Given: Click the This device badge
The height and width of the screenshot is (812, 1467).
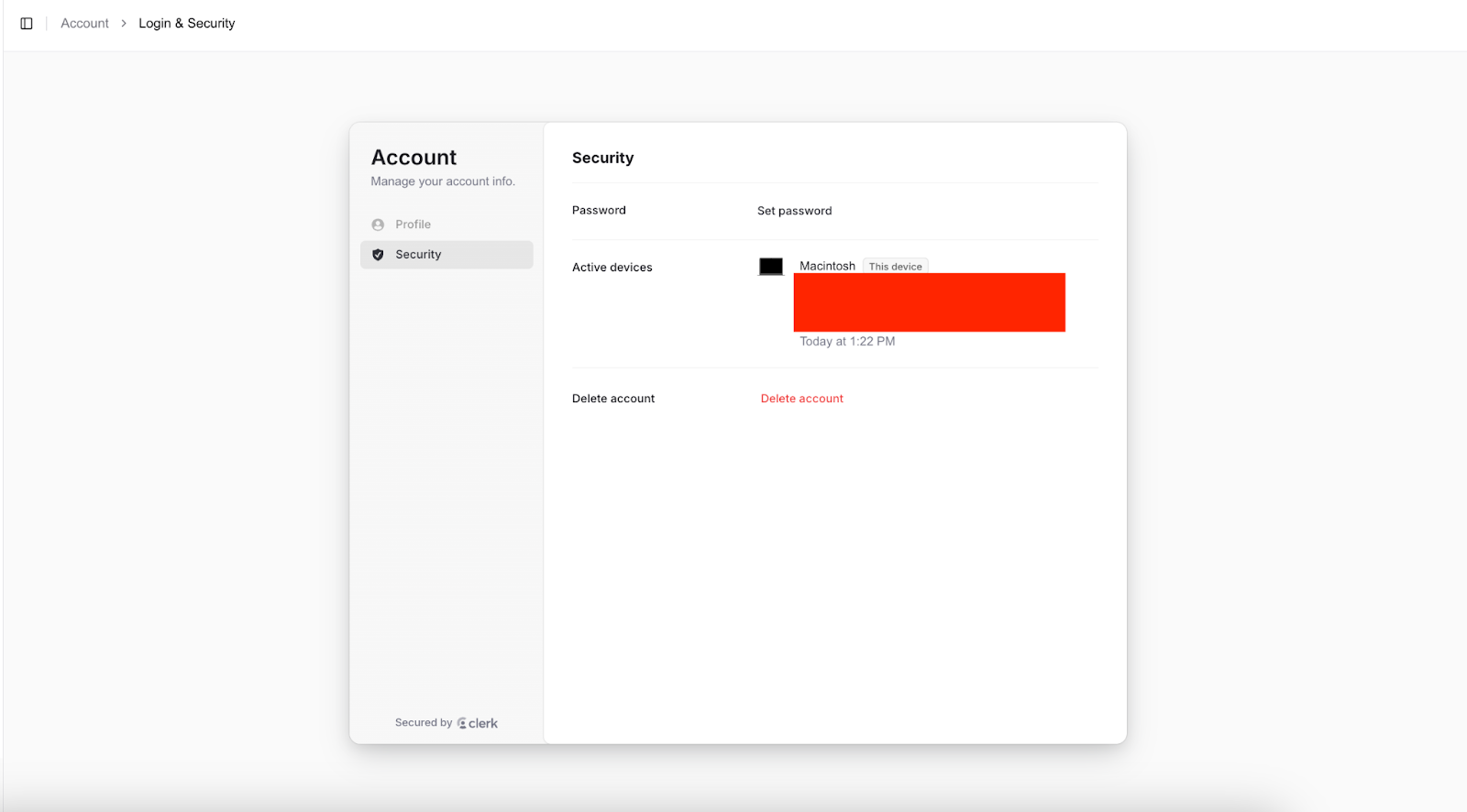Looking at the screenshot, I should [x=896, y=267].
